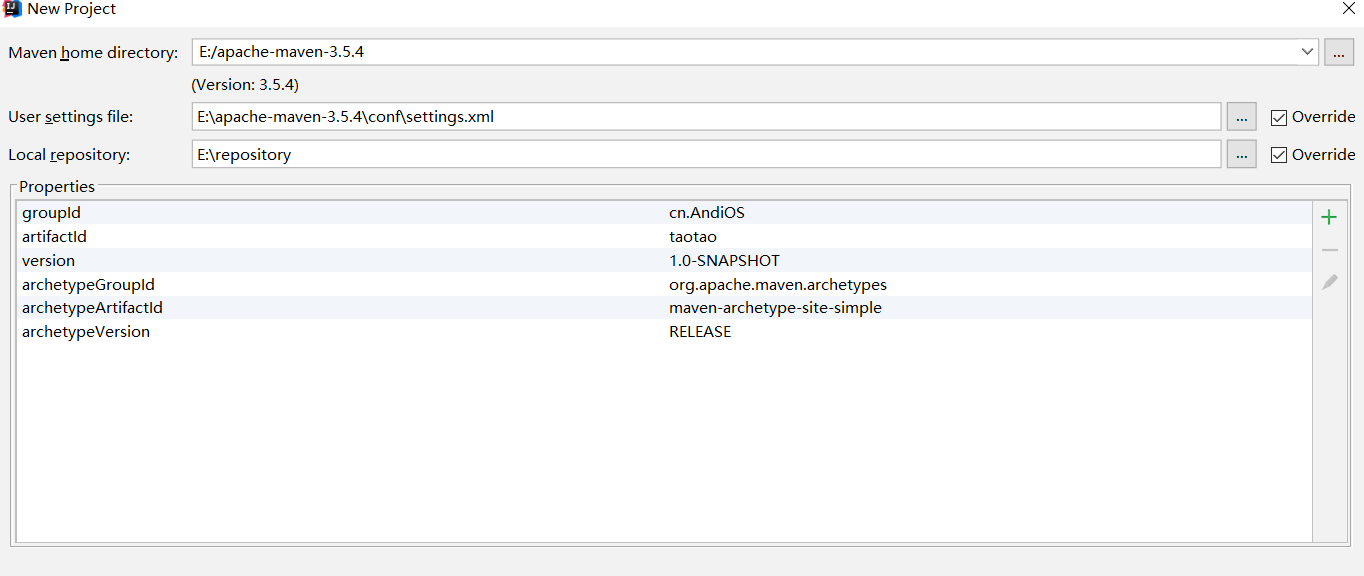Click the User settings file path field

[x=707, y=117]
